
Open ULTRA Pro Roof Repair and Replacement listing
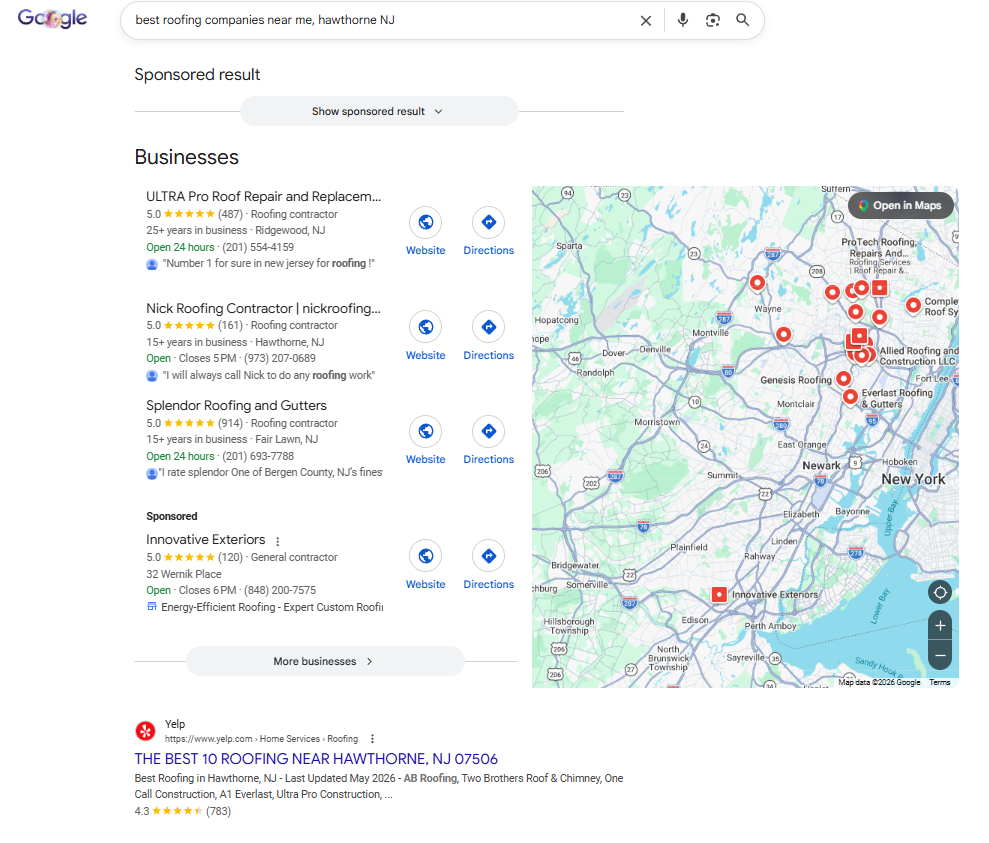[264, 197]
